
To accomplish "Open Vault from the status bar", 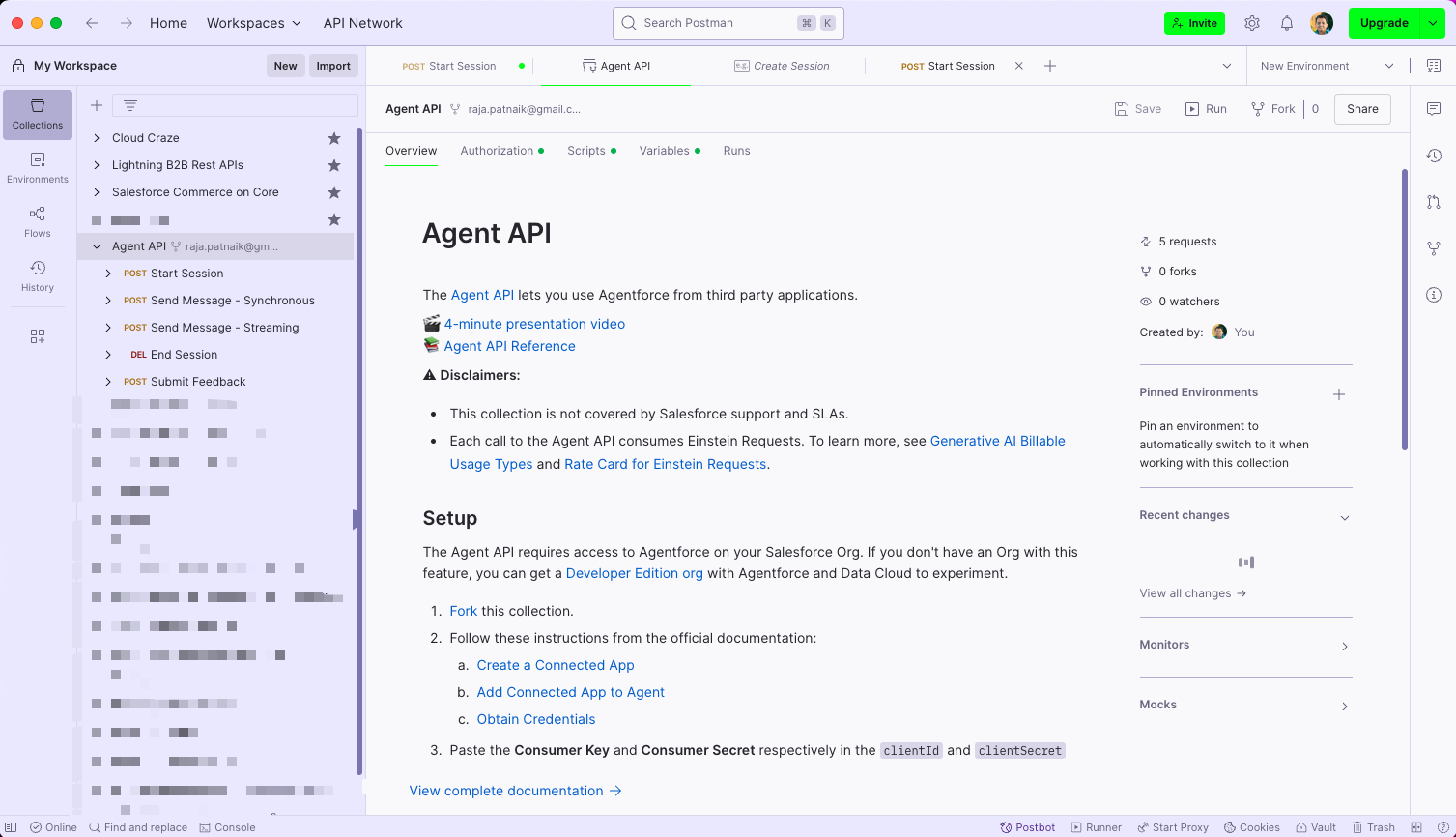I will pos(1316,827).
